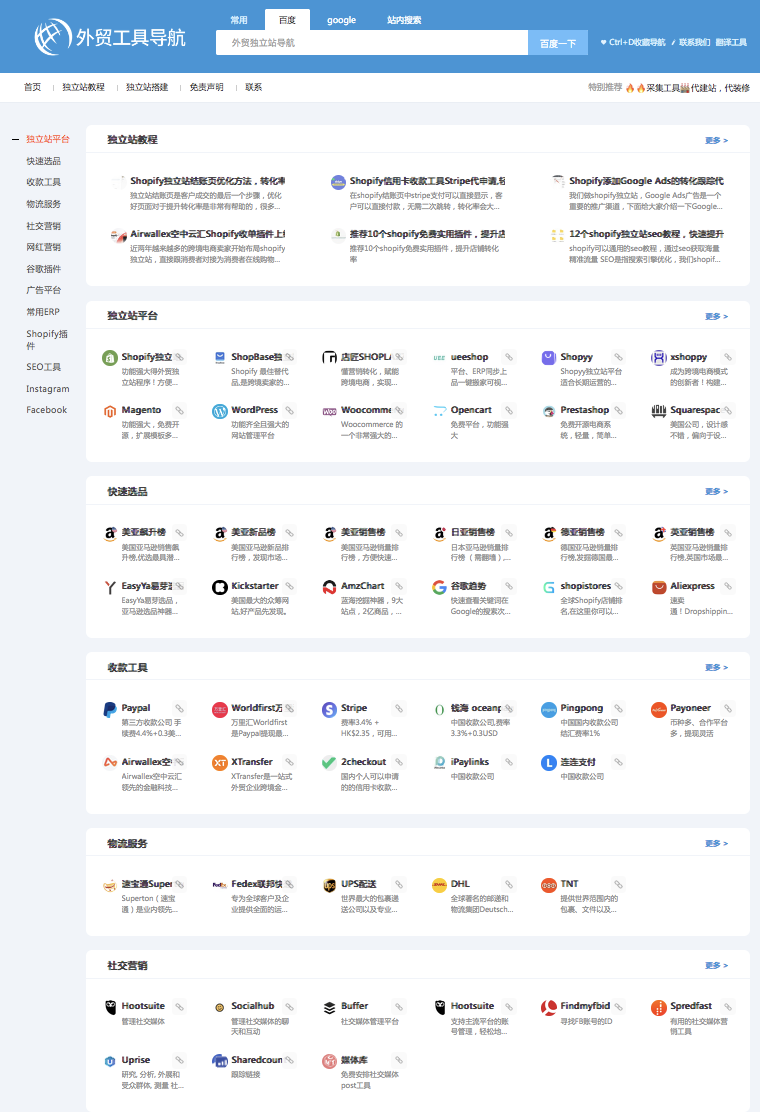Switch to the 常用 search tab

tap(239, 20)
